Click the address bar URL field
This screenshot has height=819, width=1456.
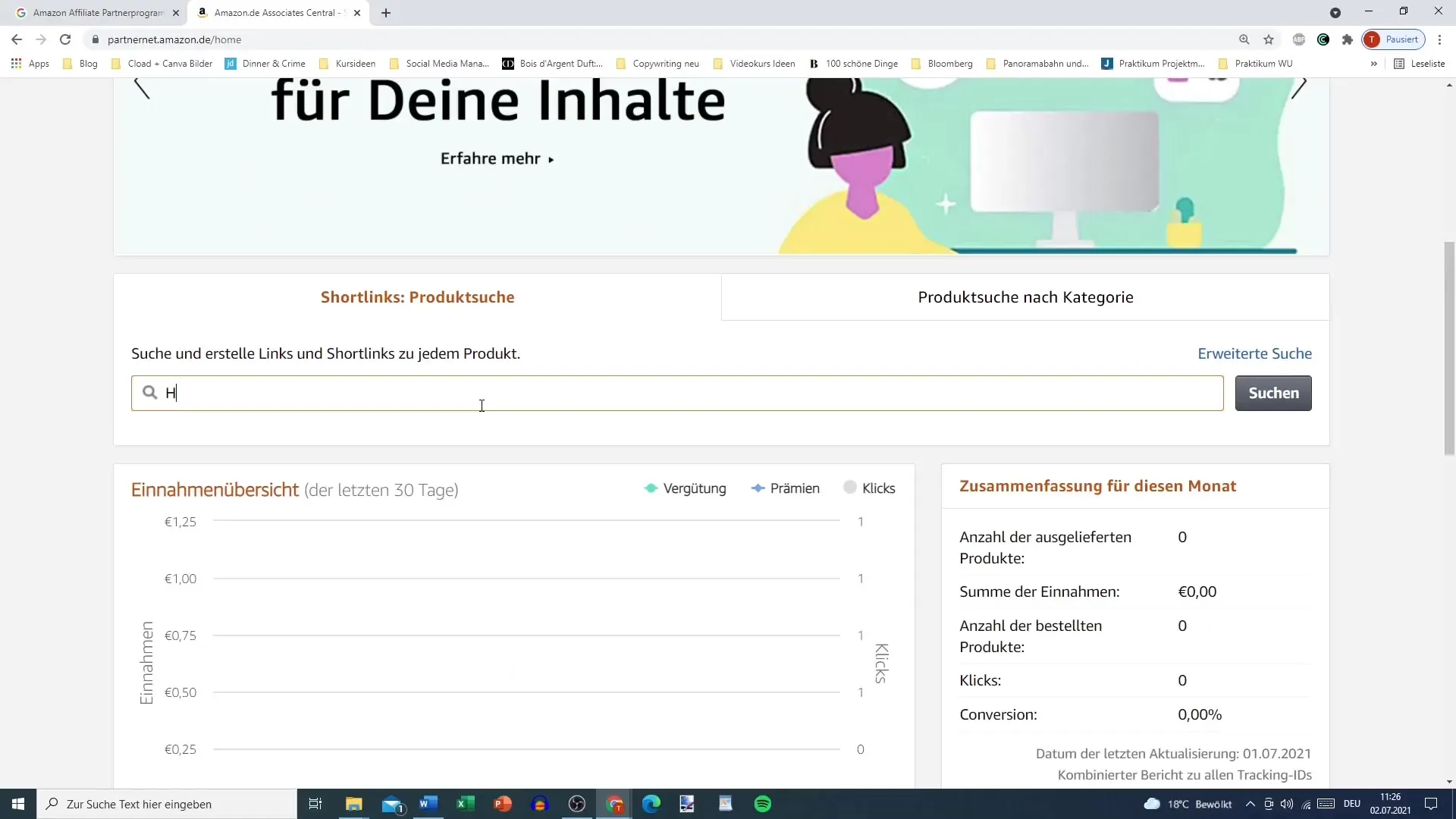tap(660, 39)
